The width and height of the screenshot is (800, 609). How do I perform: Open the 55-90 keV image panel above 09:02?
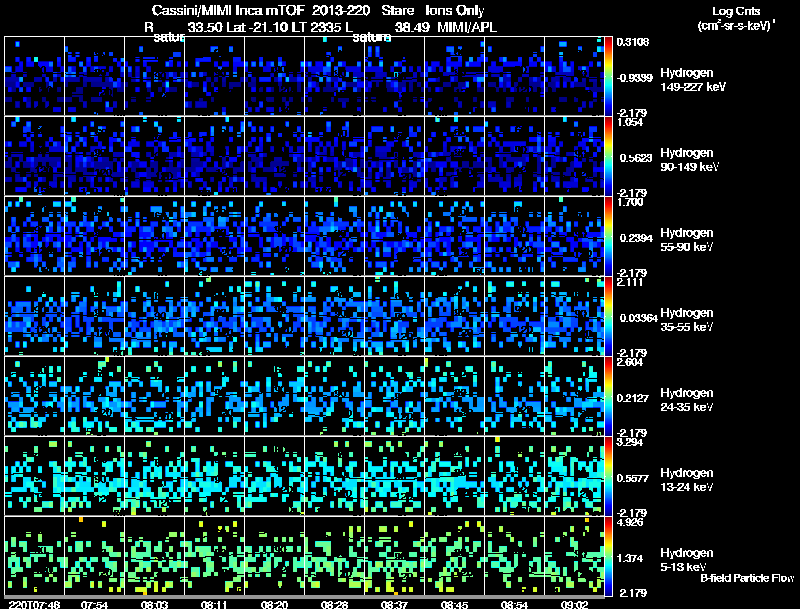[x=574, y=236]
